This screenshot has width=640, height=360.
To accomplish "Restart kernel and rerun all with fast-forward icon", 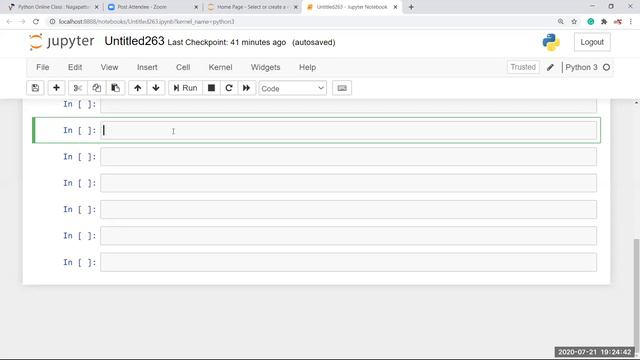I will [x=247, y=88].
